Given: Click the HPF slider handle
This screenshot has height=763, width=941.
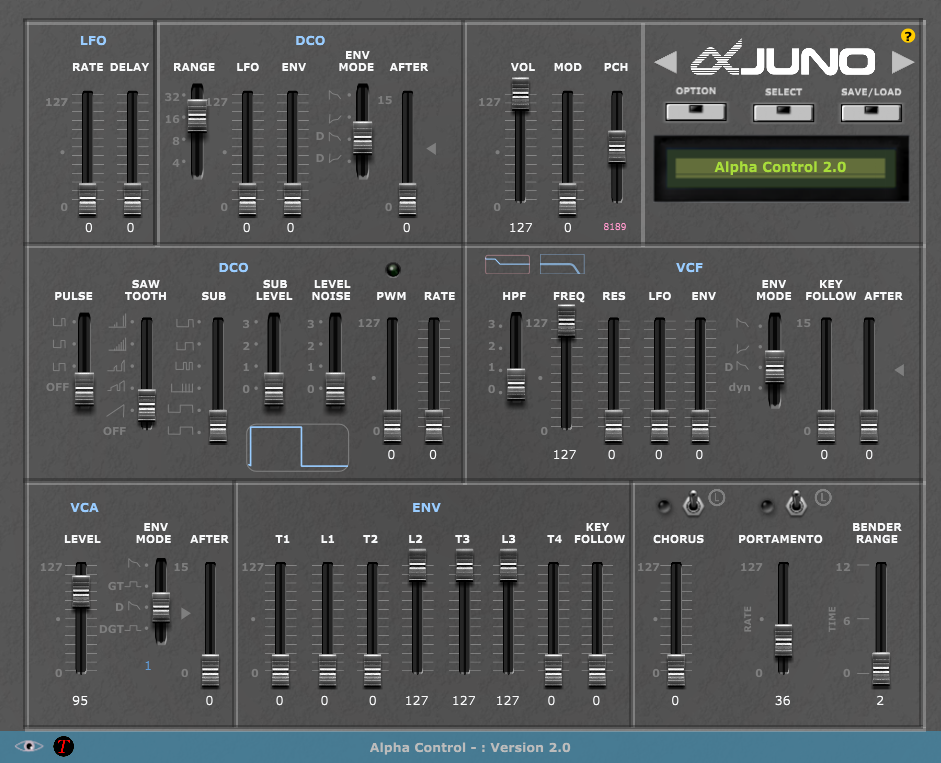Looking at the screenshot, I should [516, 384].
